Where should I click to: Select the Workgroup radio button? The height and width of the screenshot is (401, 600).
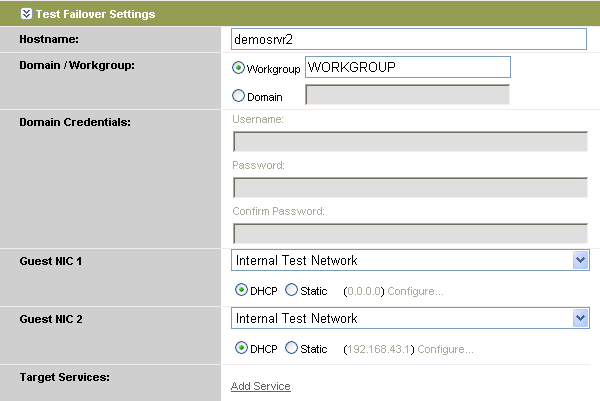238,68
